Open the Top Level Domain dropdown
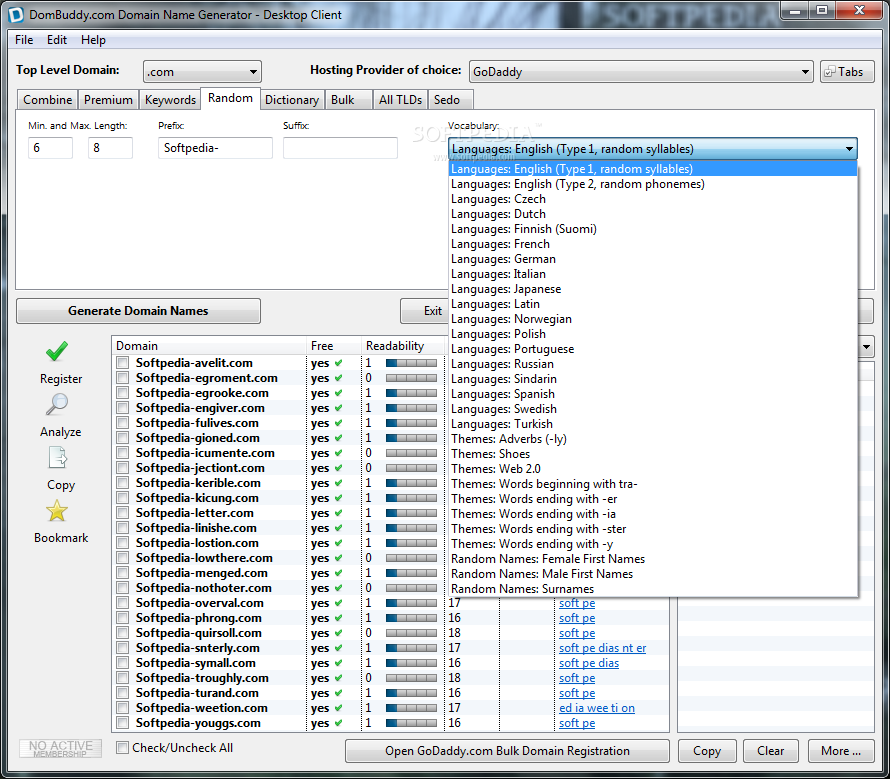The image size is (890, 779). 202,72
